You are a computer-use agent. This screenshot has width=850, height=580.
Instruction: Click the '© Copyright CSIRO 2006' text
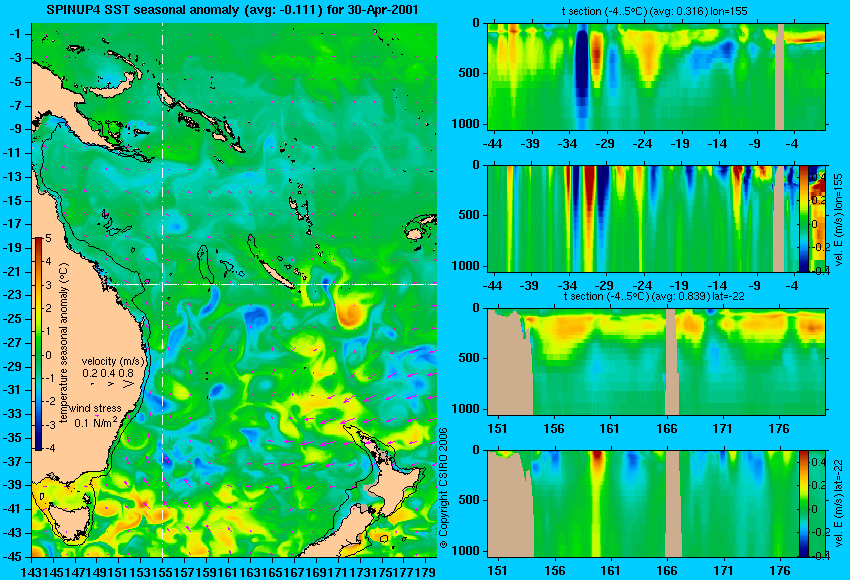[443, 488]
